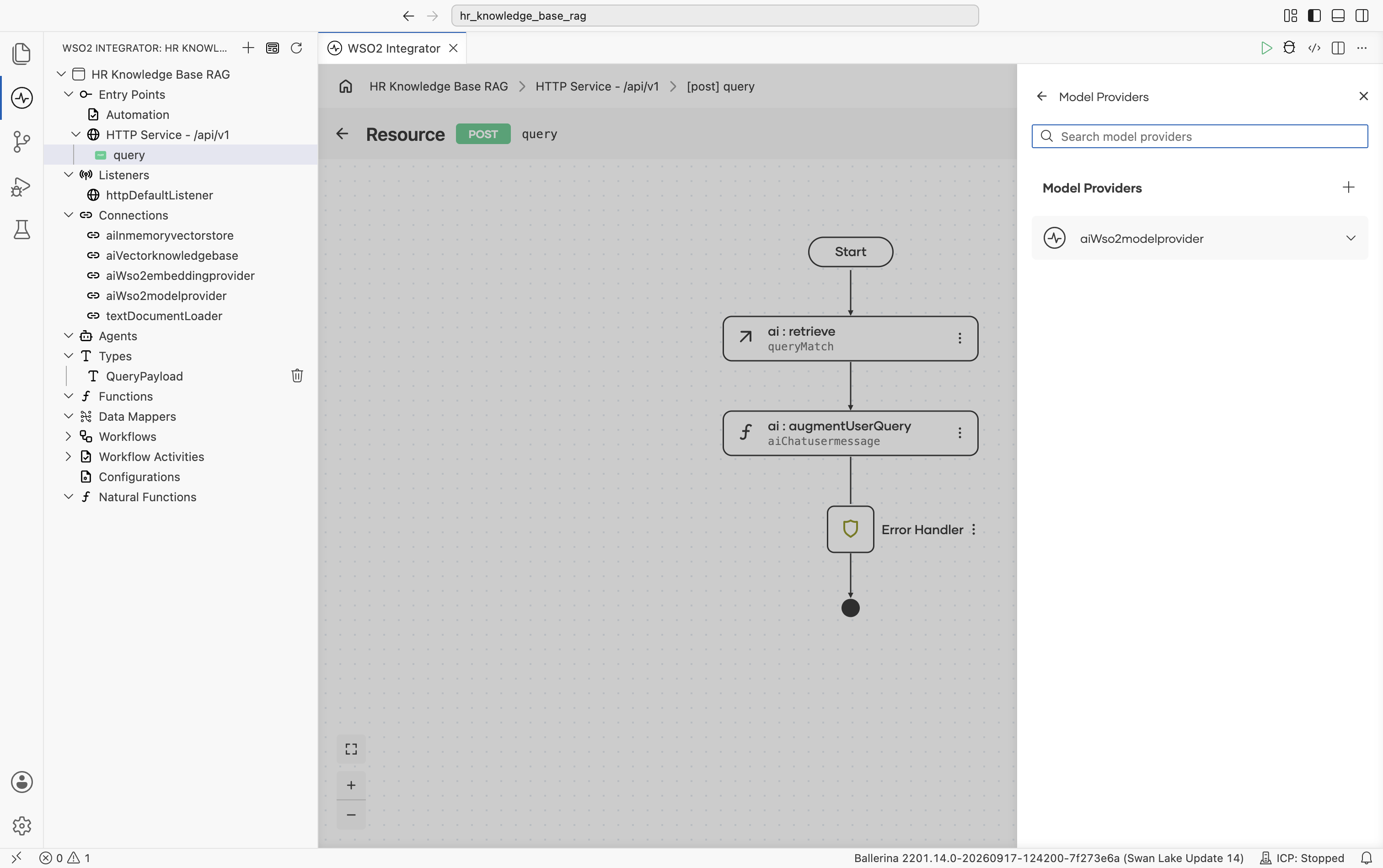Viewport: 1383px width, 868px height.
Task: Collapse the HR Knowledge Base RAG project node
Action: [x=61, y=74]
